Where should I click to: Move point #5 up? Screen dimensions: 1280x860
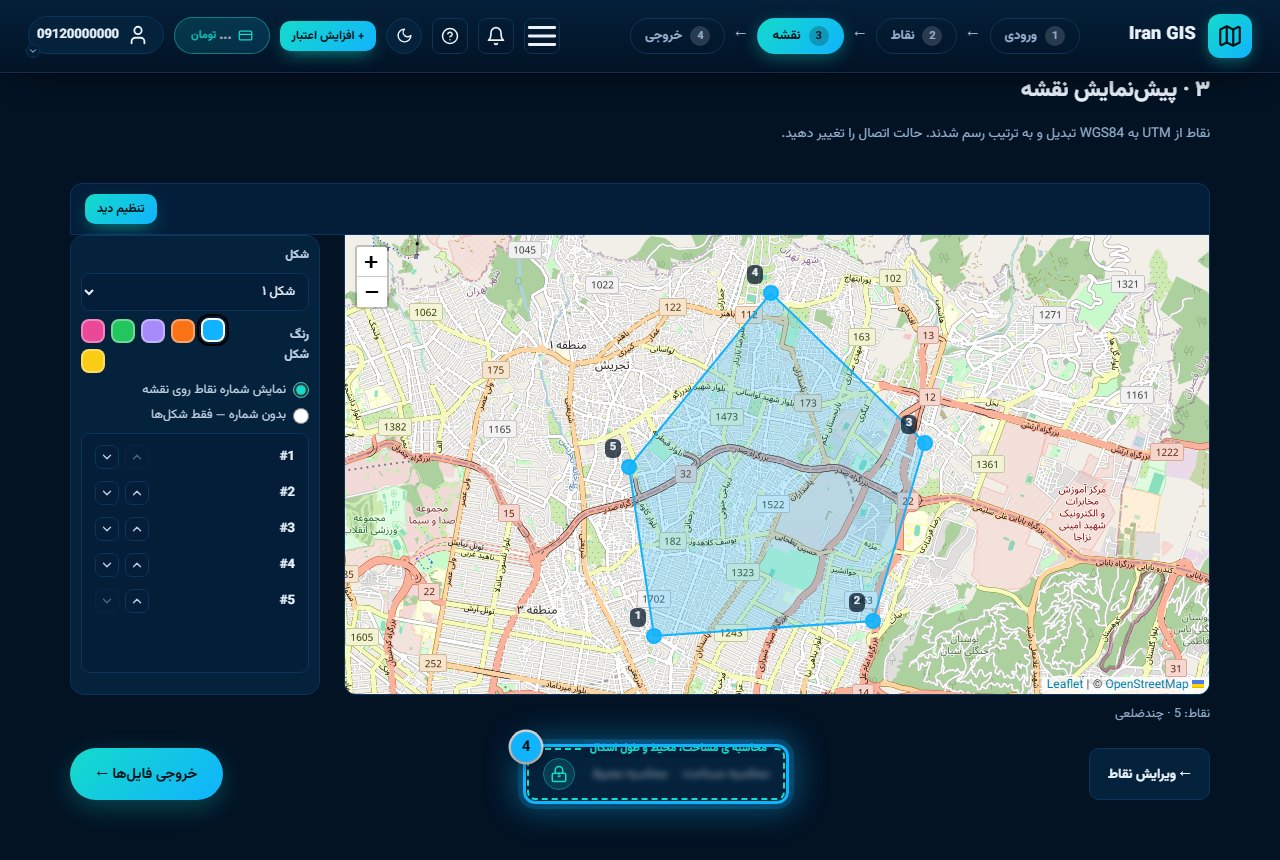[138, 601]
